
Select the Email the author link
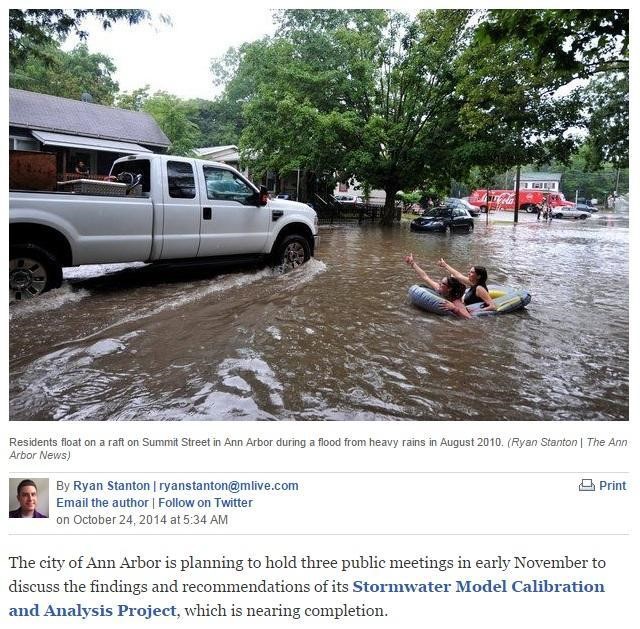102,502
